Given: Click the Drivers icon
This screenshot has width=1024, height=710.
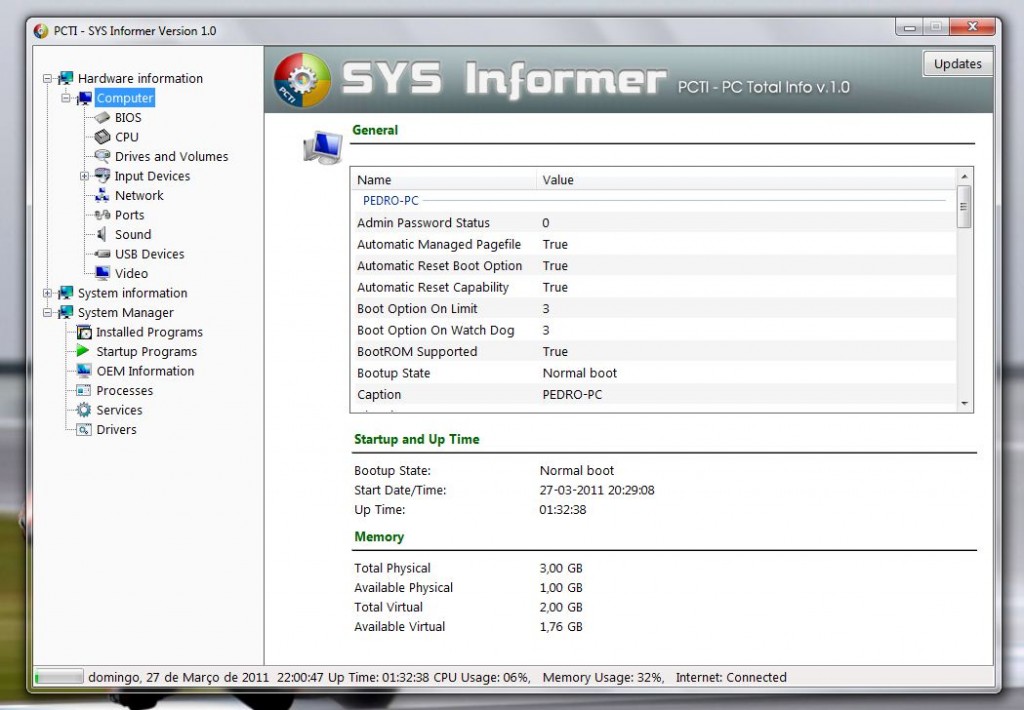Looking at the screenshot, I should click(84, 430).
